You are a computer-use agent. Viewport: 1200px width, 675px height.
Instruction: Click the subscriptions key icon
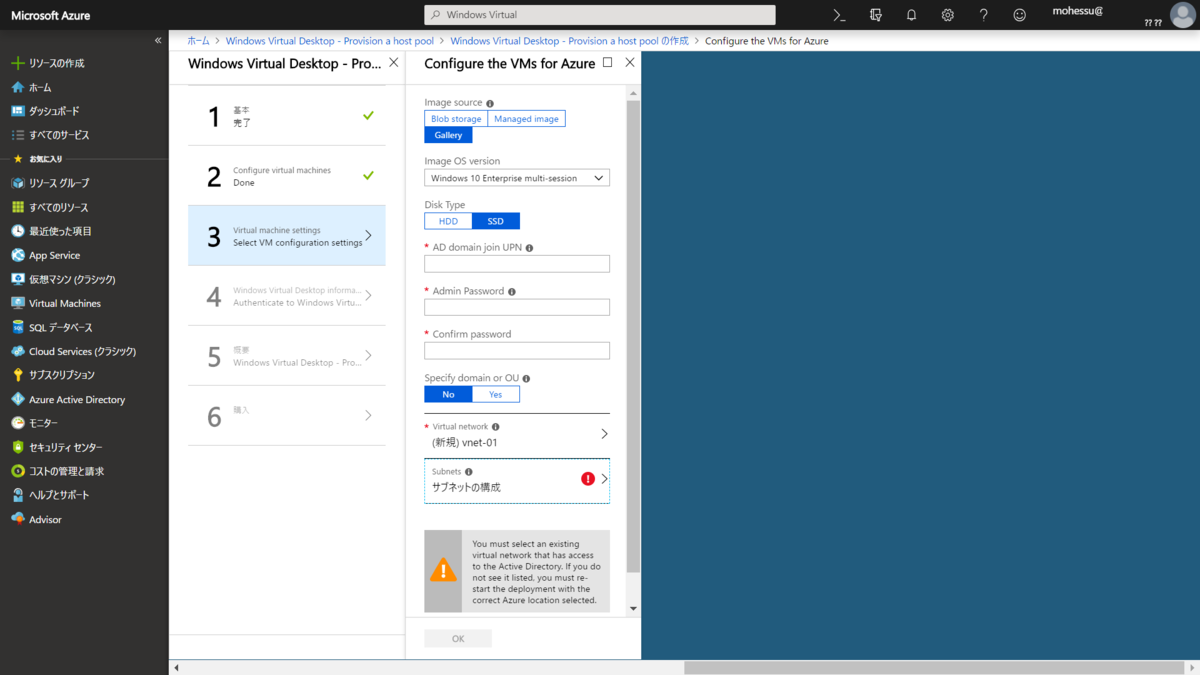pos(17,375)
